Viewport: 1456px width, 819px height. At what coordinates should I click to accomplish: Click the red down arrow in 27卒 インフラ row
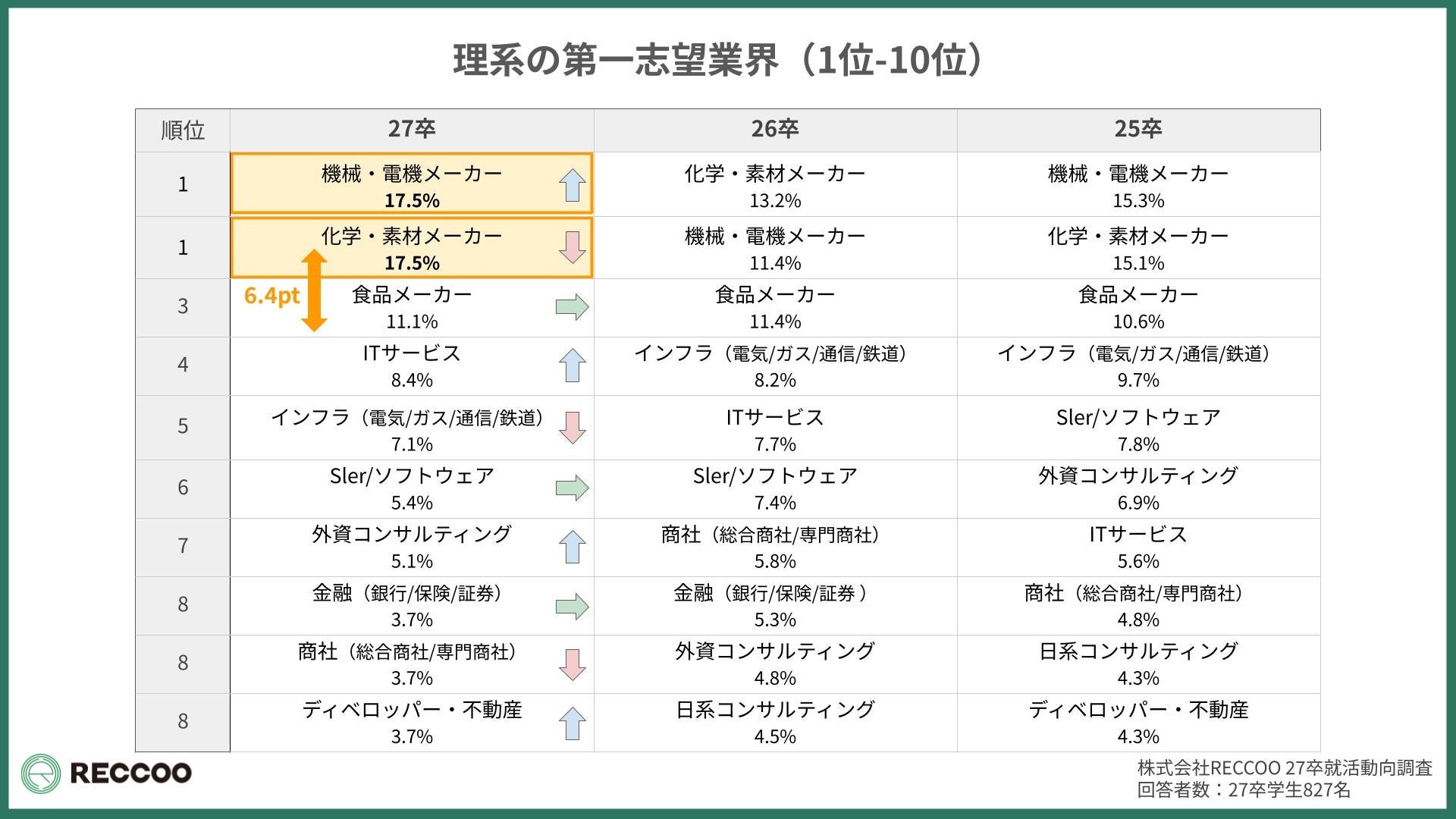573,428
